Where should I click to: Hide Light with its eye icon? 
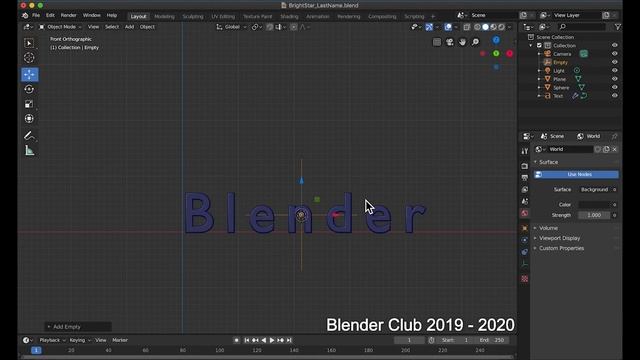click(x=615, y=71)
